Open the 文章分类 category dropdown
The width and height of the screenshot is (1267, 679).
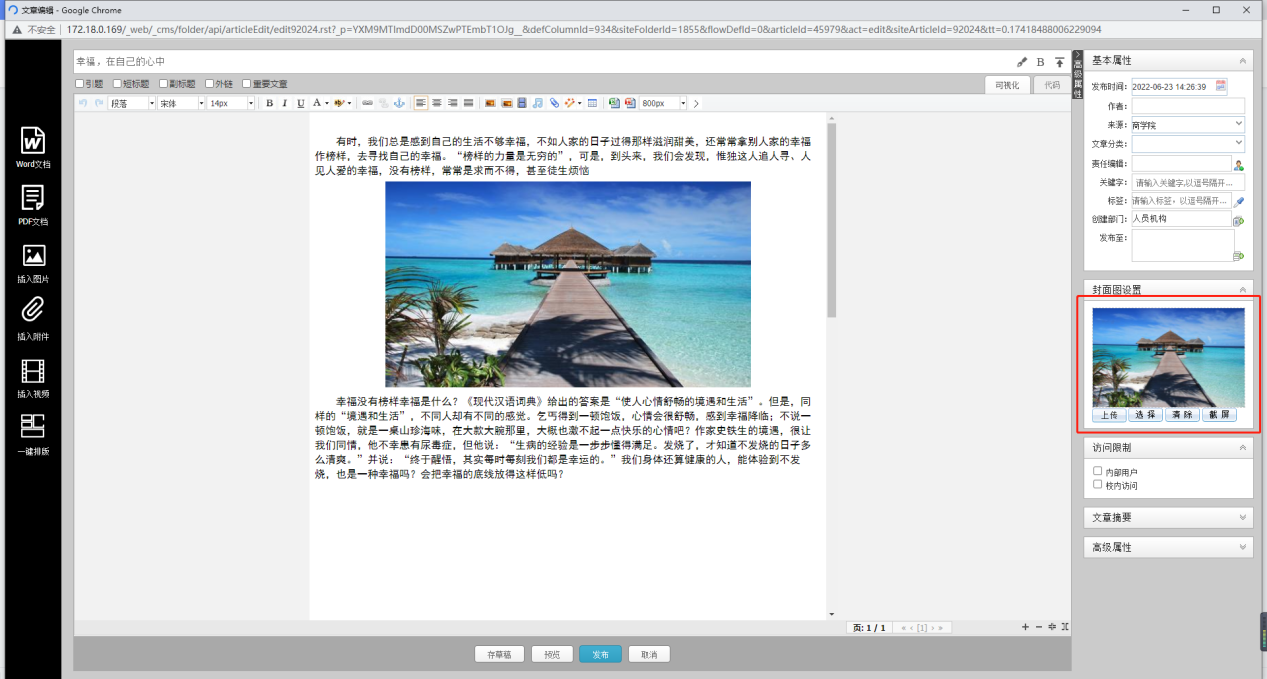[1188, 144]
